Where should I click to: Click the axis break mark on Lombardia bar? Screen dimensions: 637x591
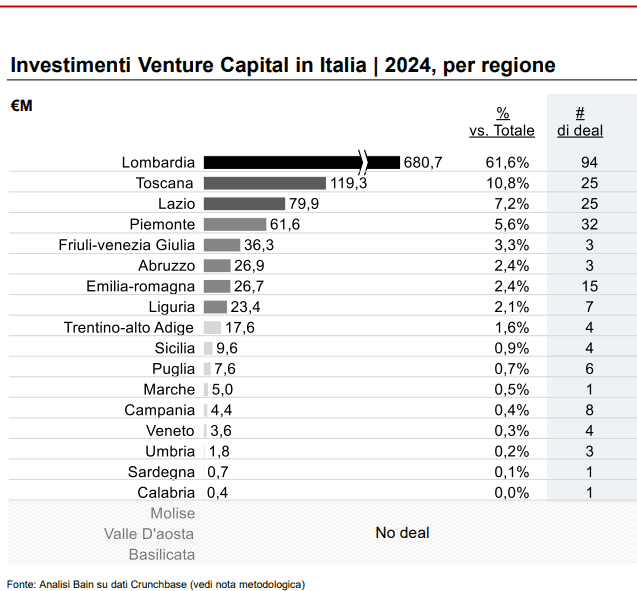364,162
